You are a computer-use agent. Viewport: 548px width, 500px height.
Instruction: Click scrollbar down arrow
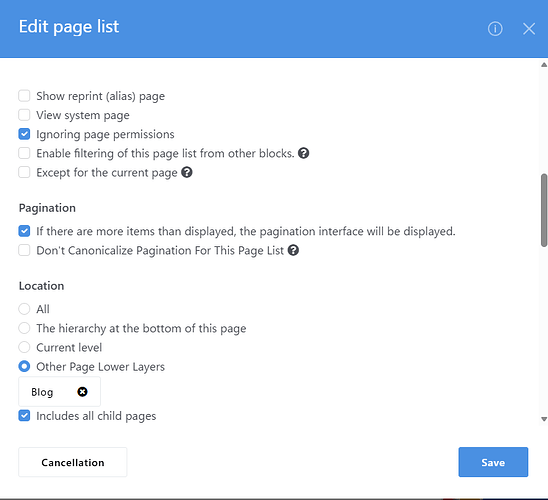(x=544, y=419)
